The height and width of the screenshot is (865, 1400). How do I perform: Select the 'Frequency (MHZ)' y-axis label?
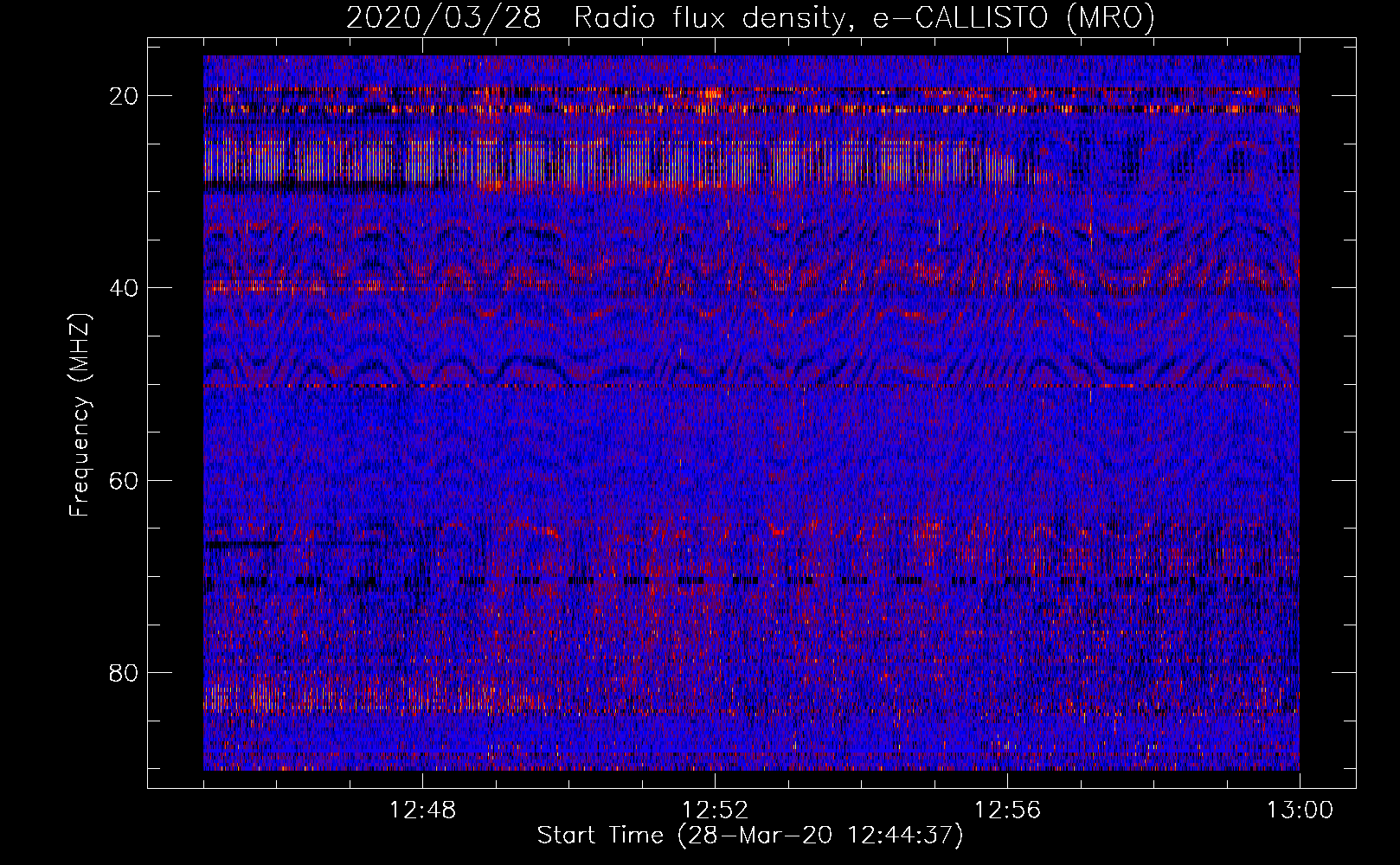pos(80,415)
